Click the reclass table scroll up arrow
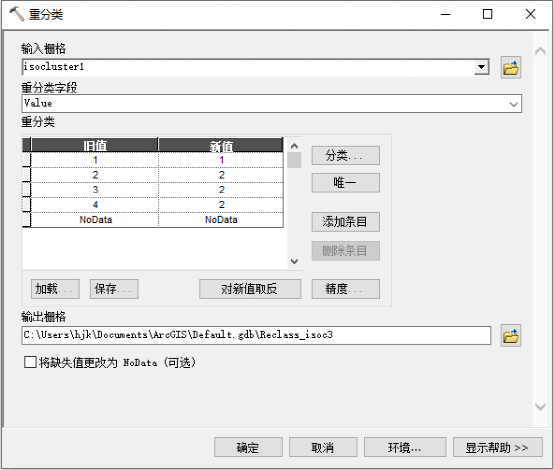The width and height of the screenshot is (554, 470). pyautogui.click(x=294, y=146)
